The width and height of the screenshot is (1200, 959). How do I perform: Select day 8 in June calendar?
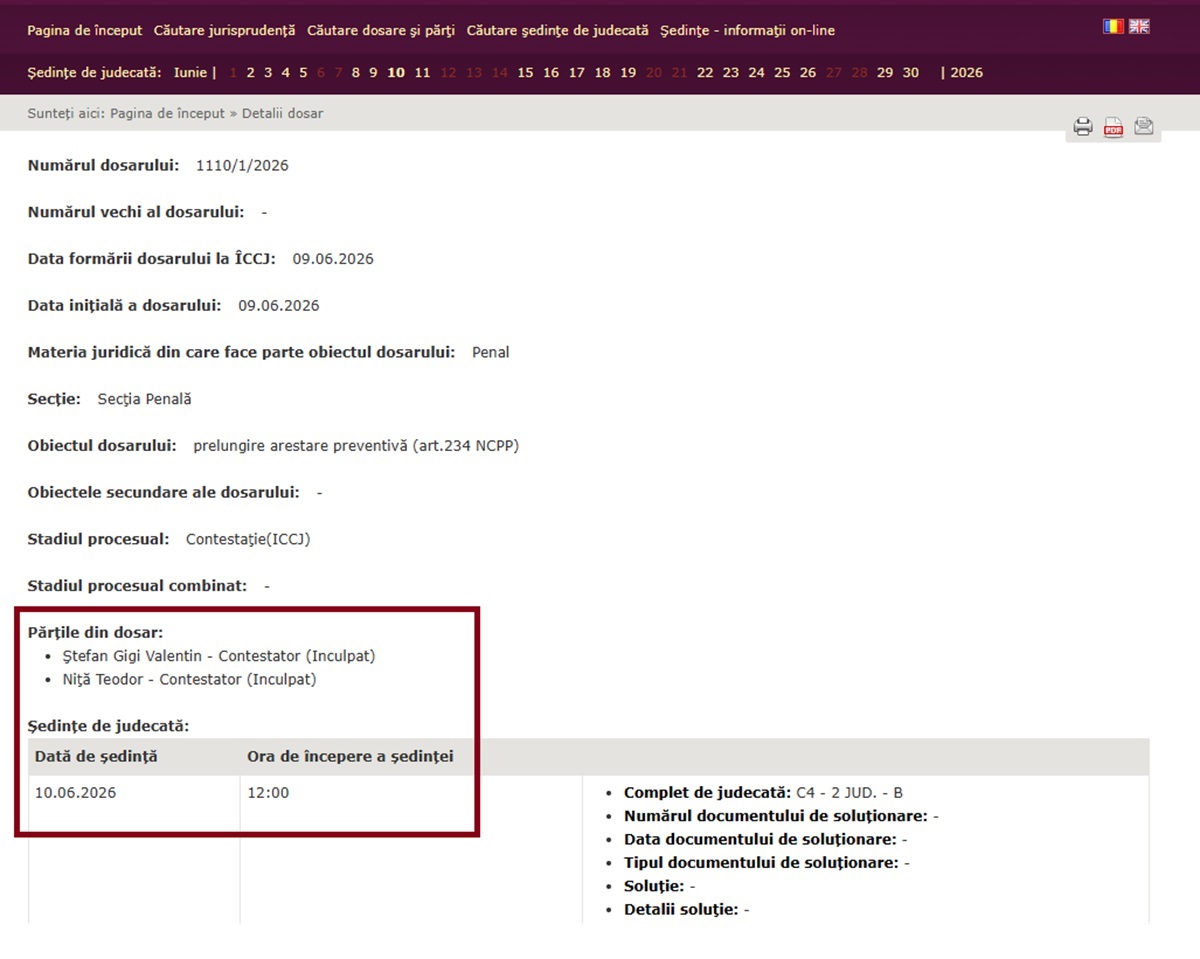tap(356, 73)
